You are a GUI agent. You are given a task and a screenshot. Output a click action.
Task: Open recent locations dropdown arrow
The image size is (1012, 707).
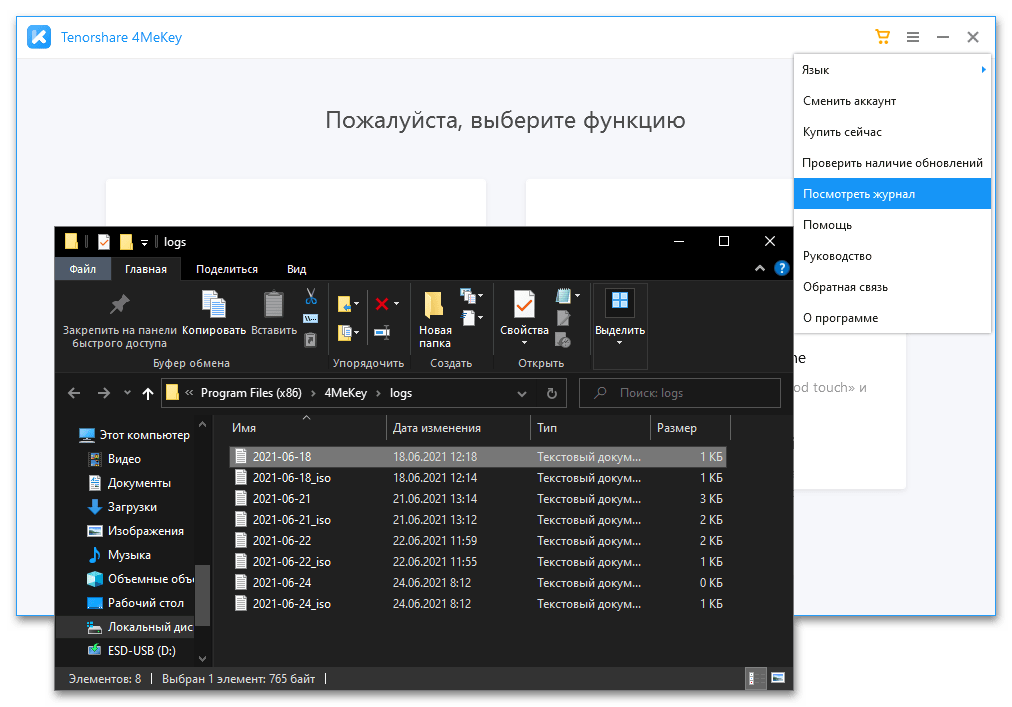coord(127,393)
